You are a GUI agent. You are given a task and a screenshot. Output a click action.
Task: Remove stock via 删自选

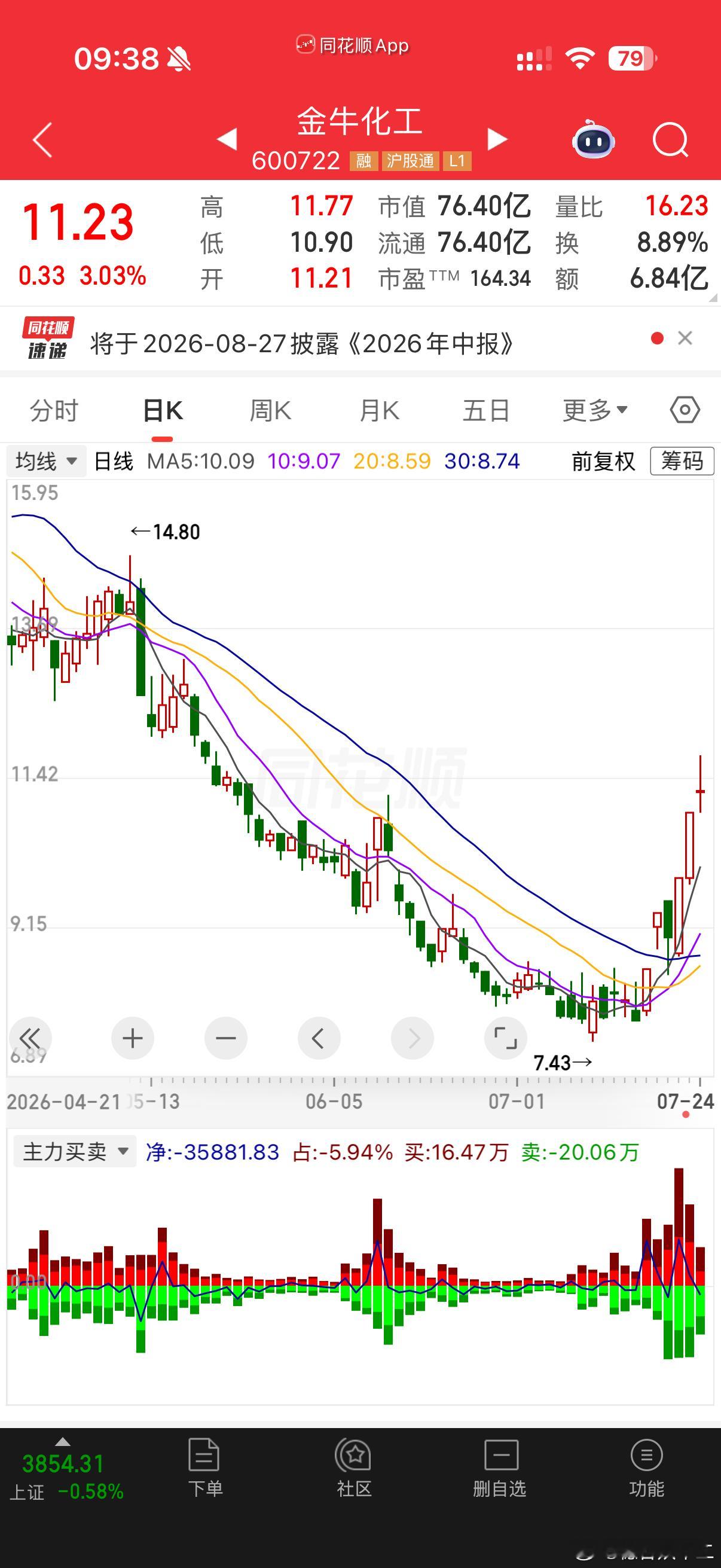click(500, 1468)
